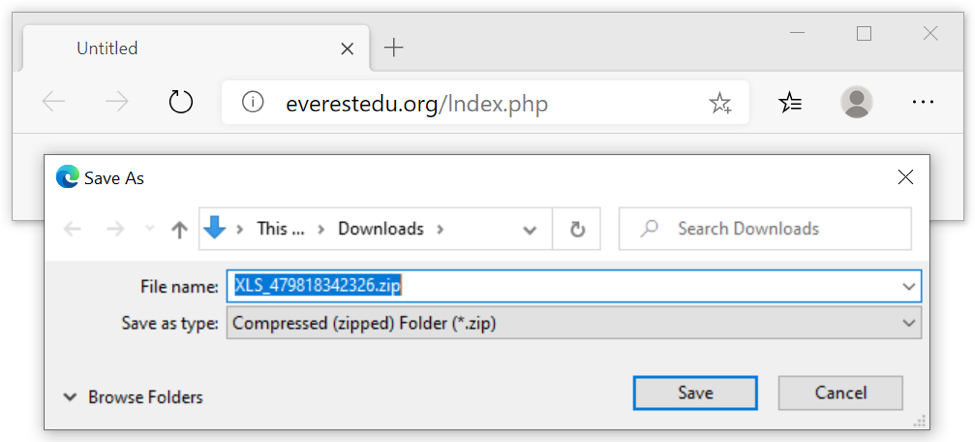Open the user profile icon
The image size is (975, 442).
856,102
